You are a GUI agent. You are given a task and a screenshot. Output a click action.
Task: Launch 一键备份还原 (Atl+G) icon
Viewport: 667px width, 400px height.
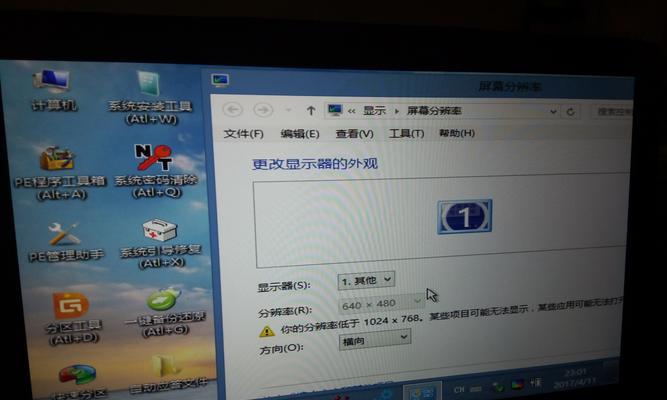click(x=165, y=313)
